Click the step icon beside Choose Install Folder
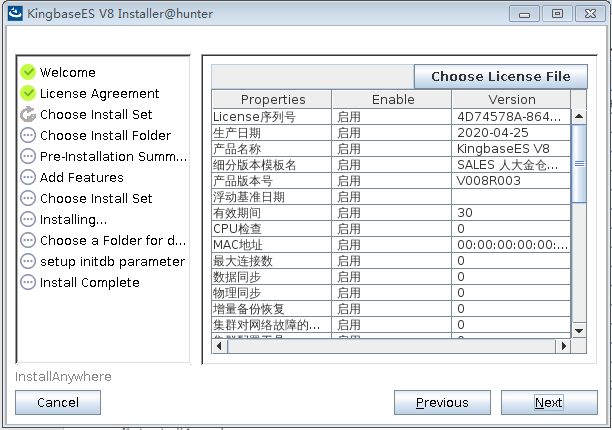Image resolution: width=612 pixels, height=430 pixels. [28, 135]
